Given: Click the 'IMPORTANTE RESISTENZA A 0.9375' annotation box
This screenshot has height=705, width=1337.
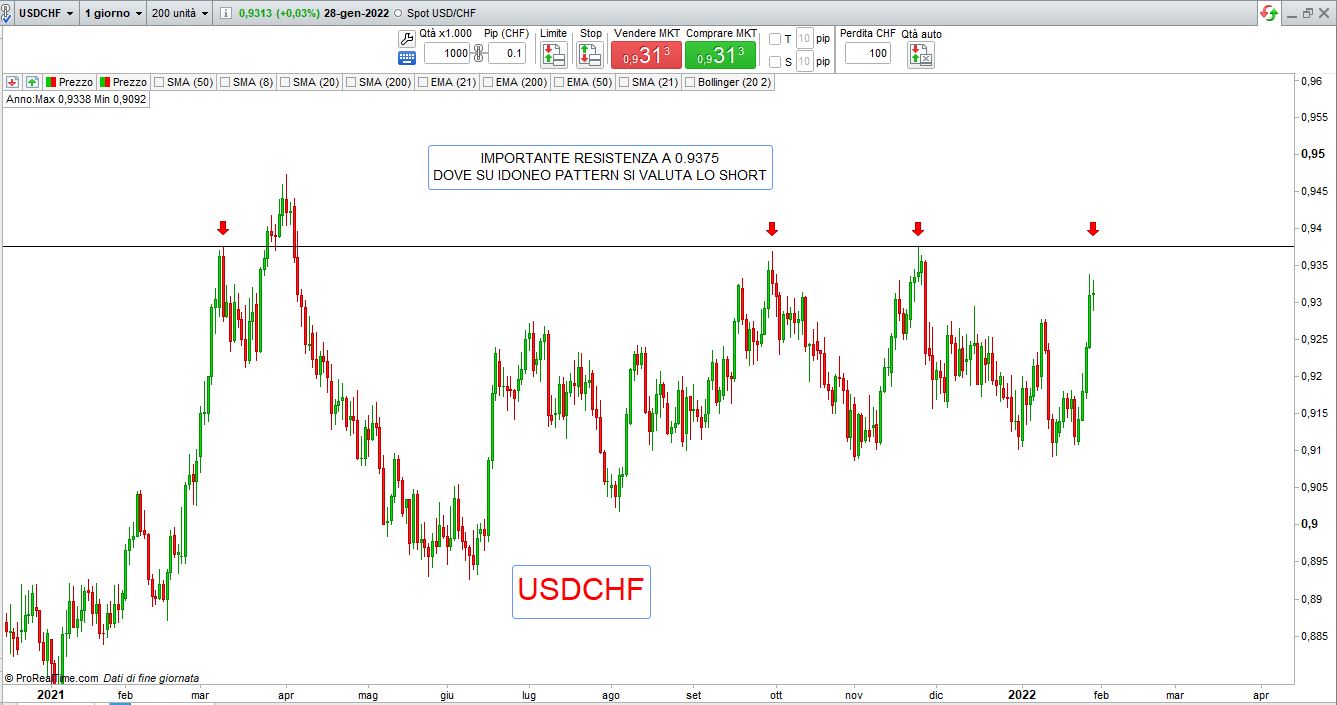Looking at the screenshot, I should point(600,167).
